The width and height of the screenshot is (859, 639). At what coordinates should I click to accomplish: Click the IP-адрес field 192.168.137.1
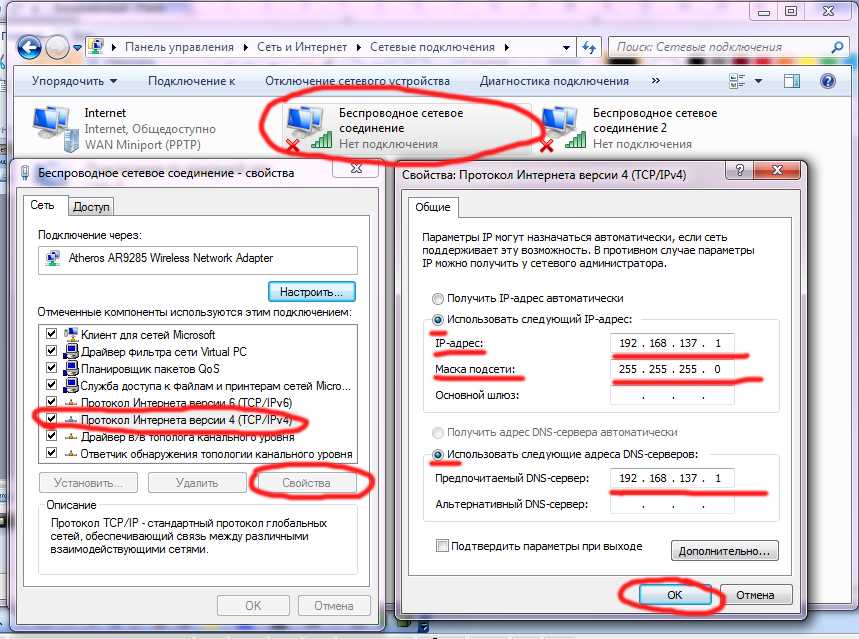pyautogui.click(x=672, y=344)
